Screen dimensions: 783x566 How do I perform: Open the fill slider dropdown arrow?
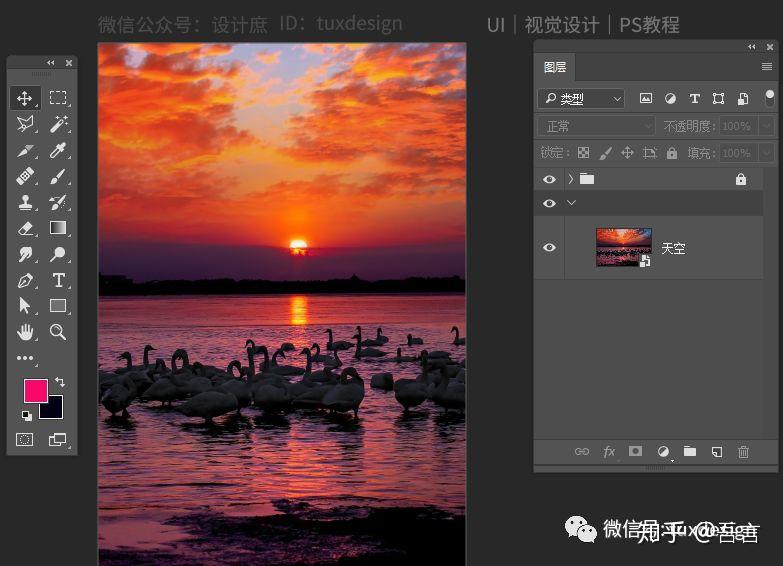[x=767, y=153]
